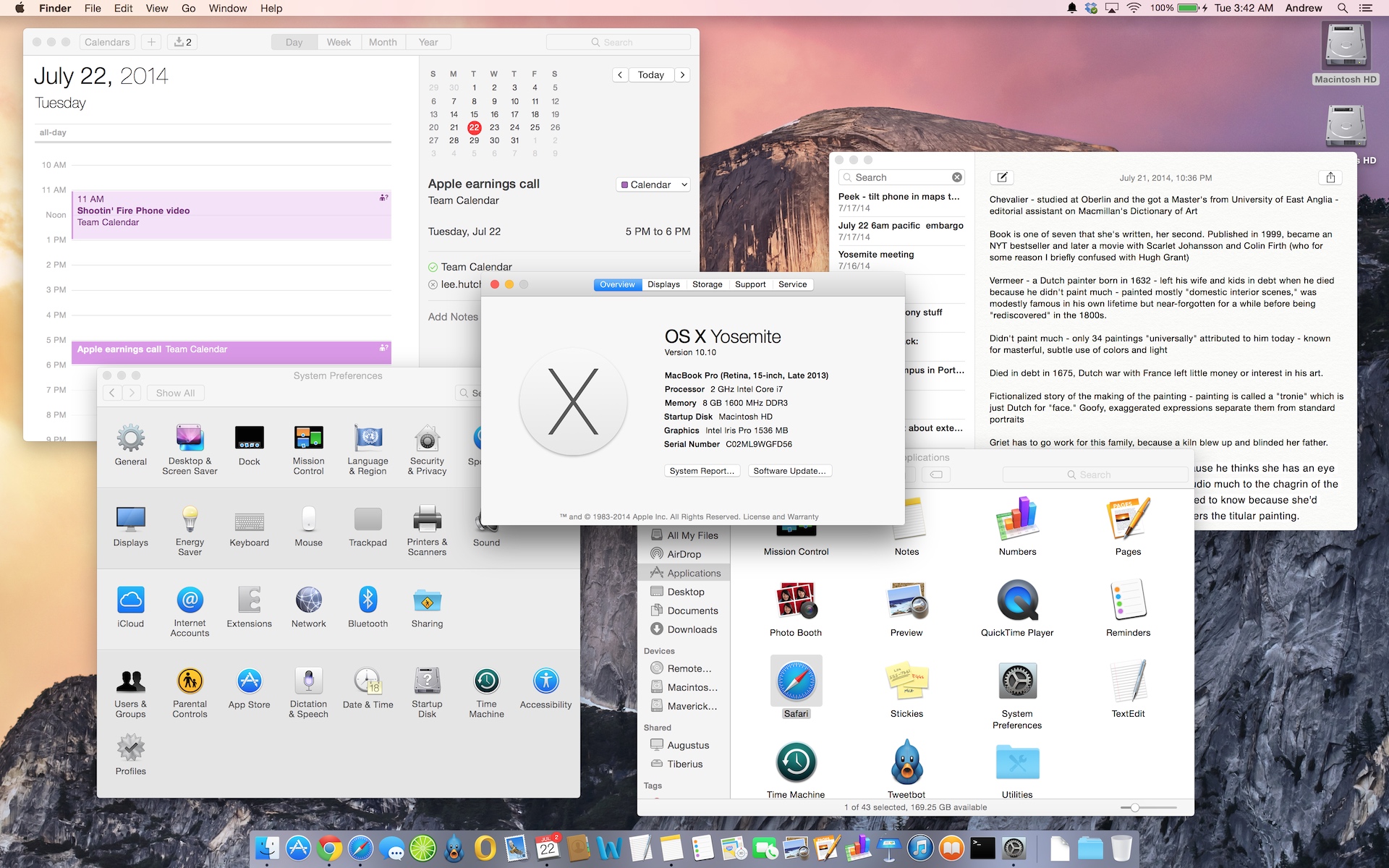Click System Report button in About Mac
Viewport: 1389px width, 868px height.
(700, 470)
